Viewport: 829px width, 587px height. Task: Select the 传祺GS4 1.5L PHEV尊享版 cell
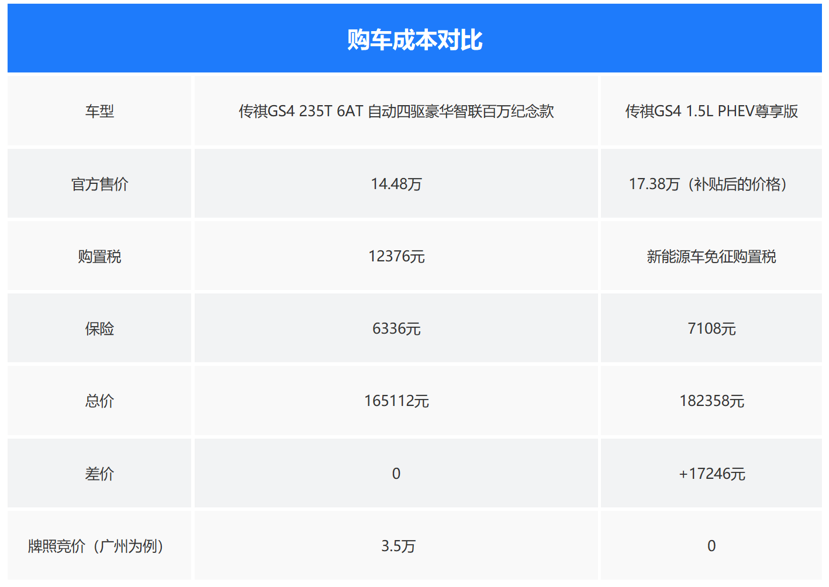tap(711, 112)
